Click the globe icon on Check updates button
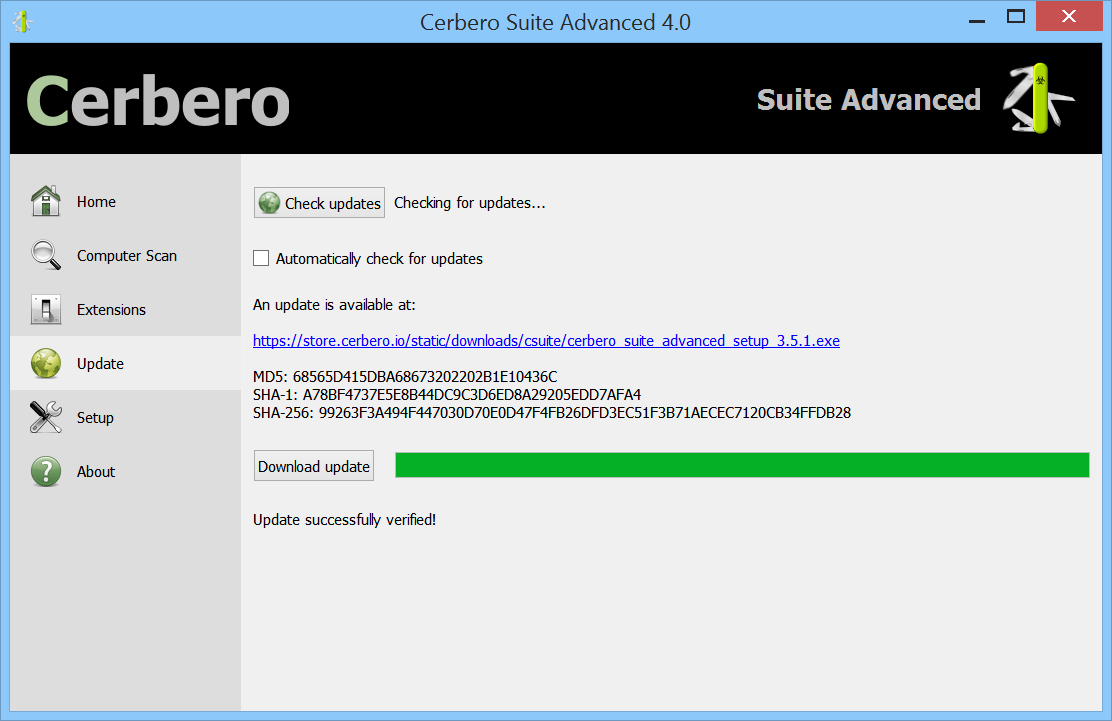 [x=269, y=203]
